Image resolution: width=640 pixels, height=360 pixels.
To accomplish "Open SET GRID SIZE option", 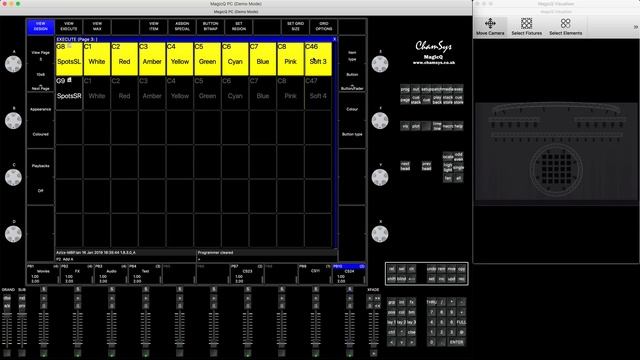I will pos(296,27).
